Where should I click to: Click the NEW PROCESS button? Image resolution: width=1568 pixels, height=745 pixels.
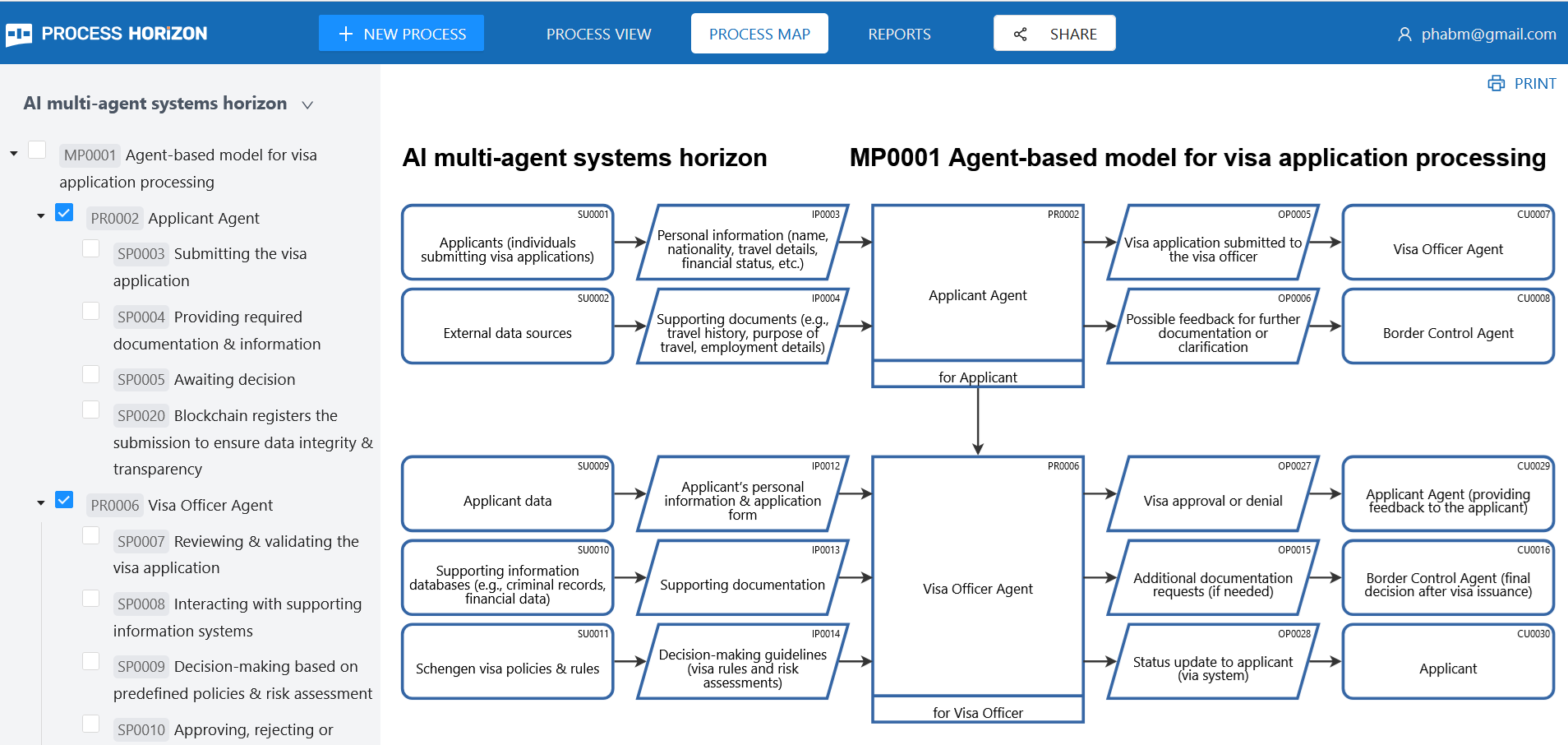(x=401, y=34)
